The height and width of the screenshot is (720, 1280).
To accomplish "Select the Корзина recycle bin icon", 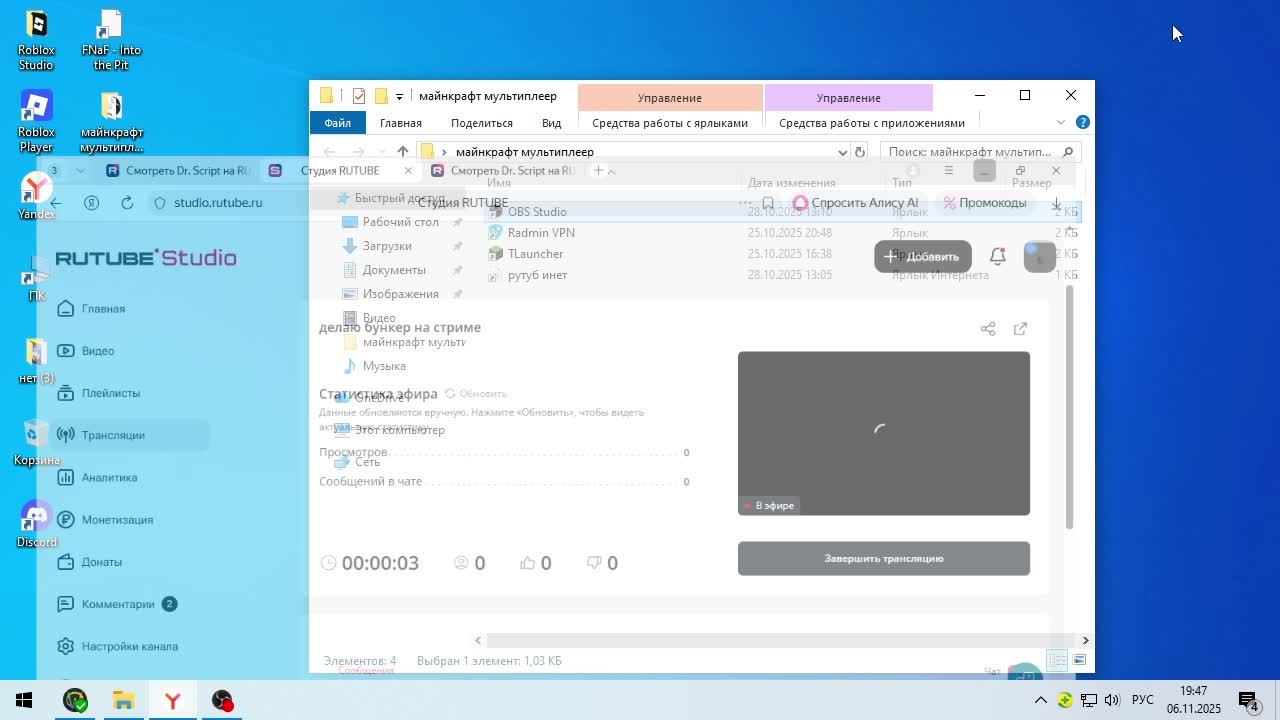I will tap(36, 443).
